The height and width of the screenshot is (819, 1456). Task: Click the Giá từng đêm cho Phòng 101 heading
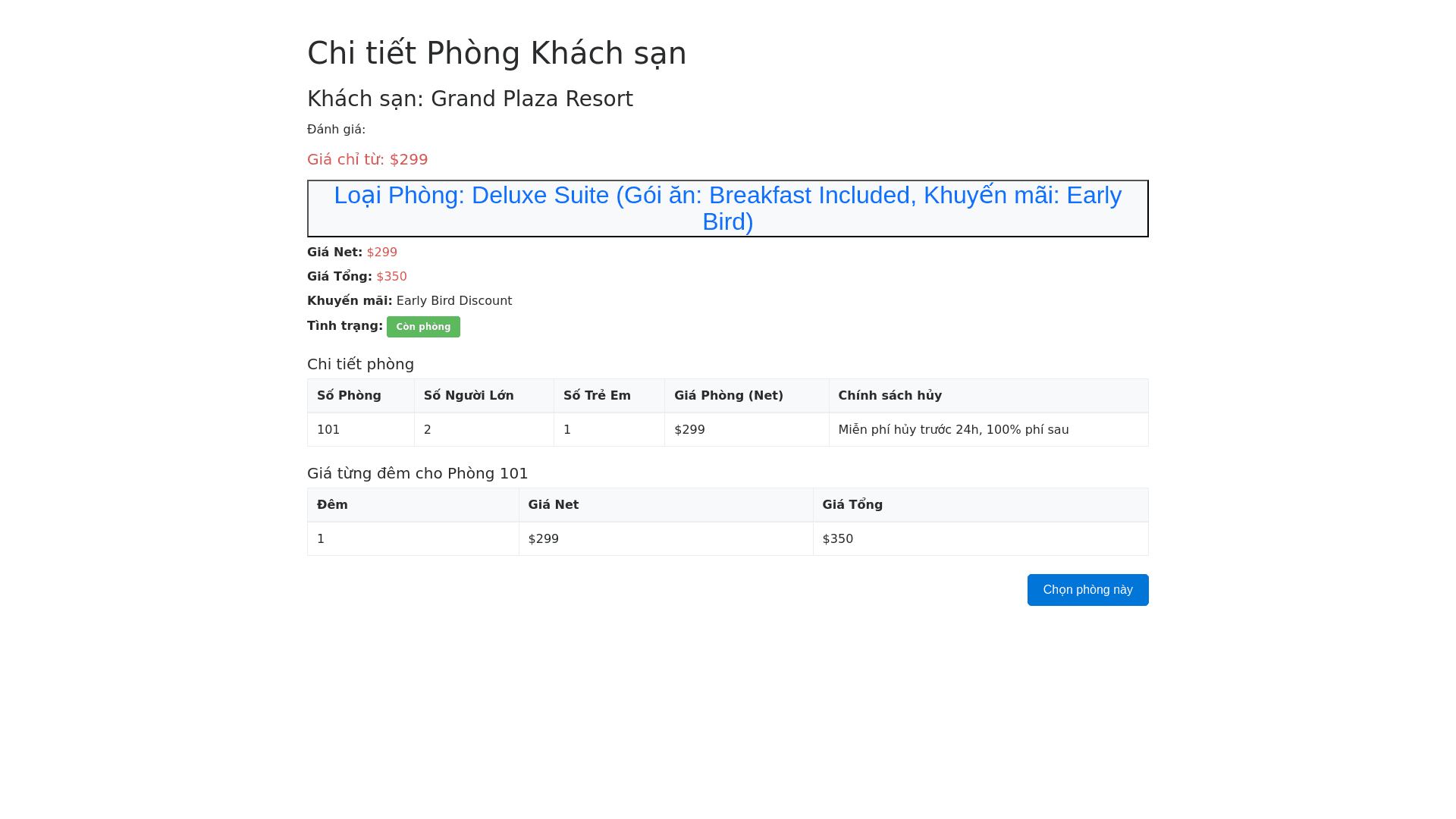[x=417, y=473]
